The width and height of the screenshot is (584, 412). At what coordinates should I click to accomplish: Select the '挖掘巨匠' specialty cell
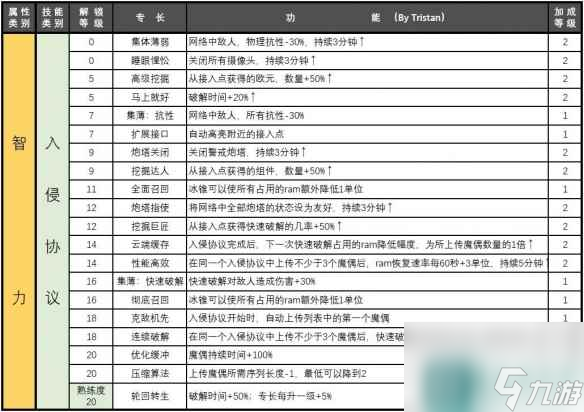point(150,226)
